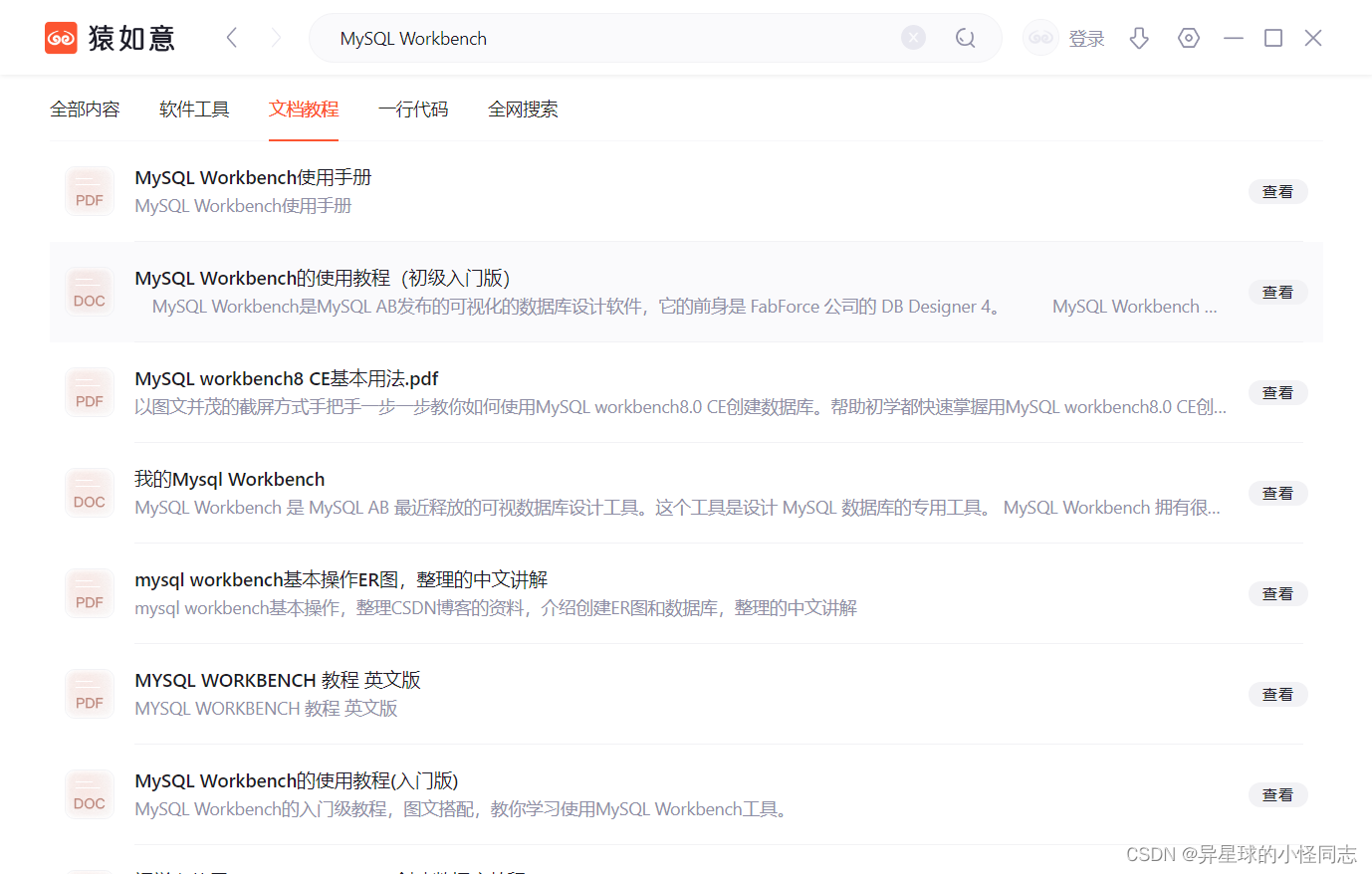Open title MySQL Workbench的使用教程（初级入门版）
Image resolution: width=1372 pixels, height=874 pixels.
(323, 278)
